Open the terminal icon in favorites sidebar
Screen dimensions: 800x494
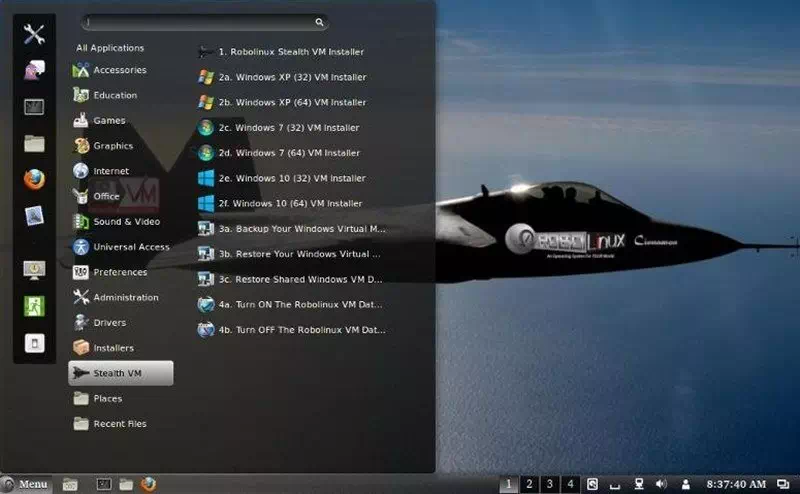[x=34, y=107]
